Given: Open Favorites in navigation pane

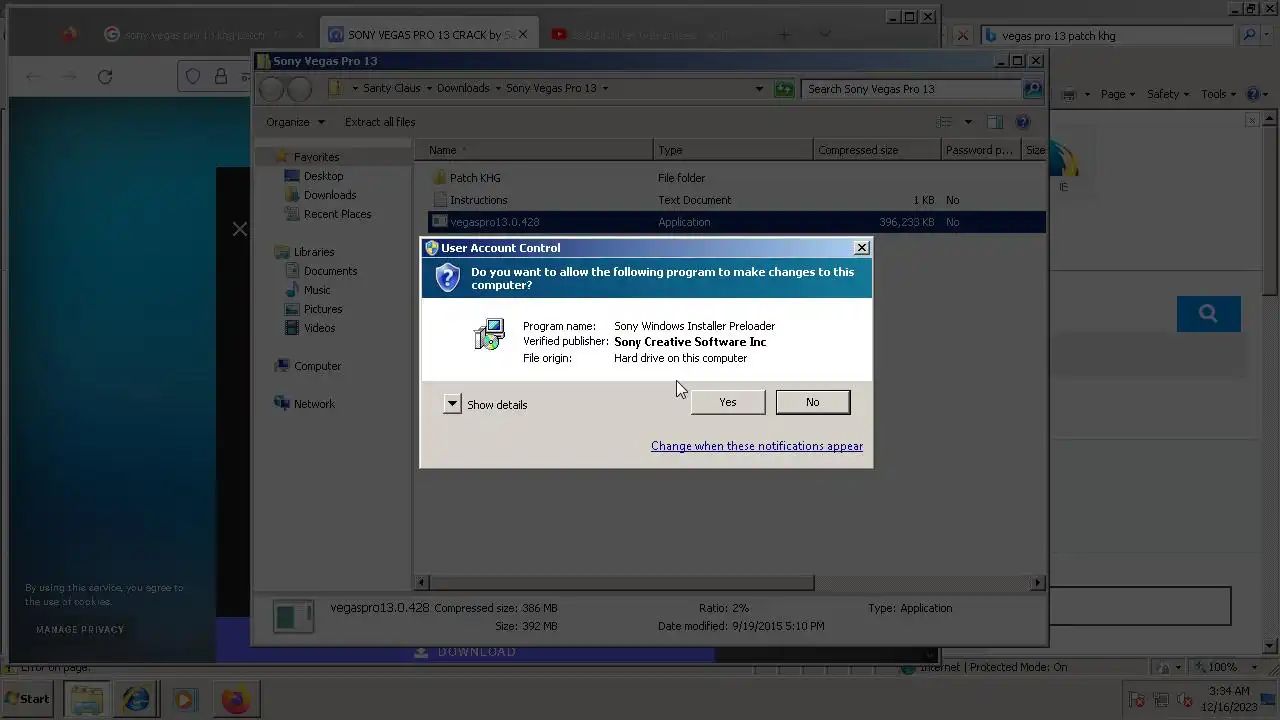Looking at the screenshot, I should pyautogui.click(x=316, y=157).
